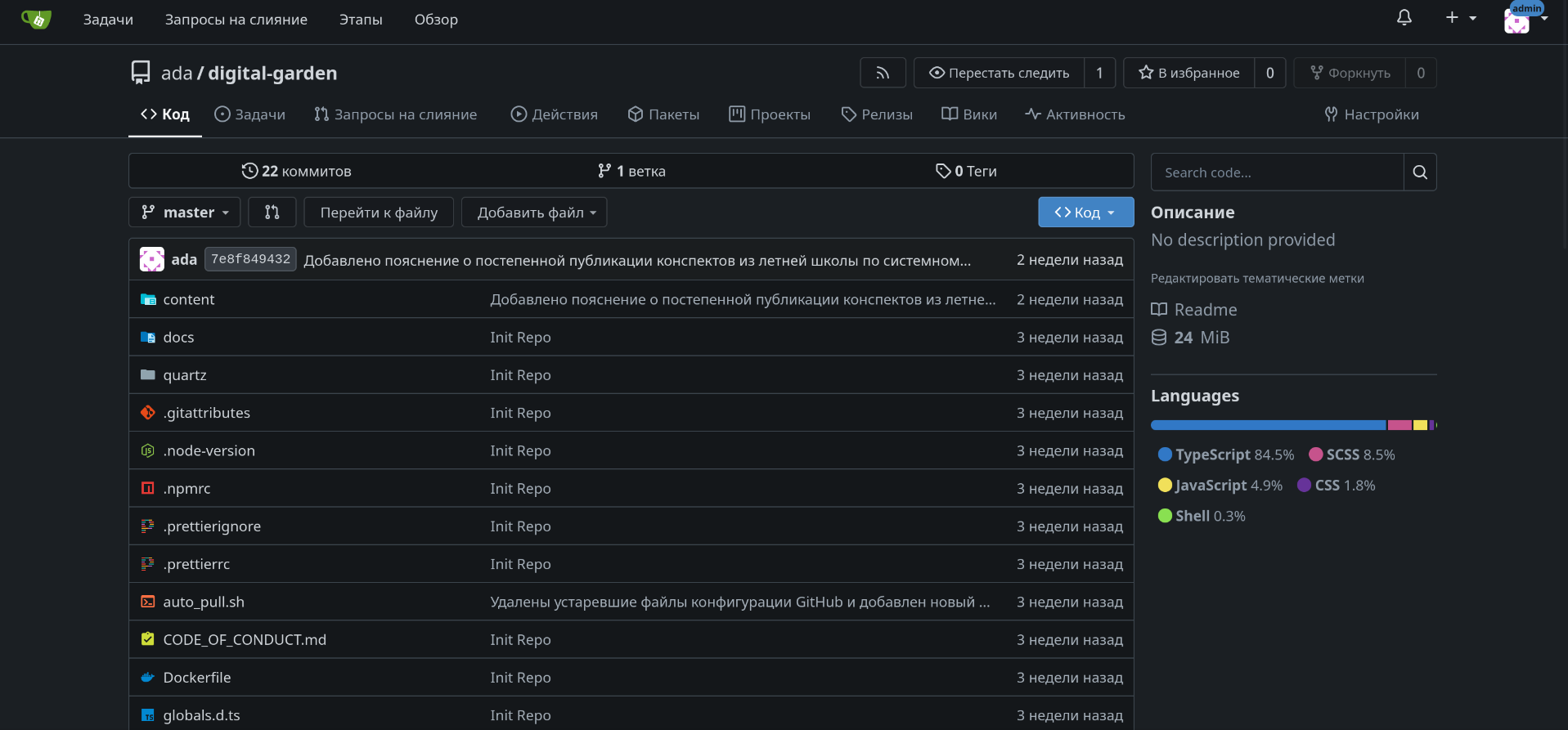Open the Gitea home logo

(36, 19)
